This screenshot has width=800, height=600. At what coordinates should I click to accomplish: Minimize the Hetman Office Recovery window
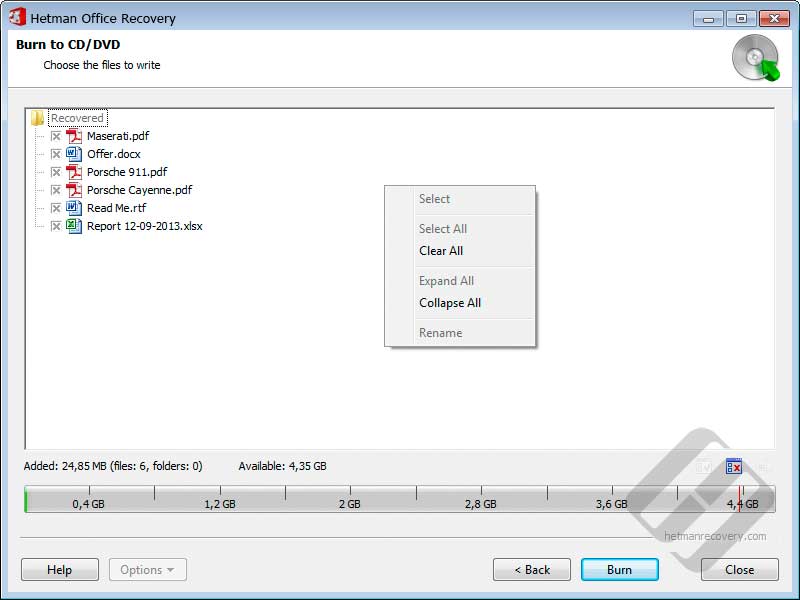(x=708, y=19)
